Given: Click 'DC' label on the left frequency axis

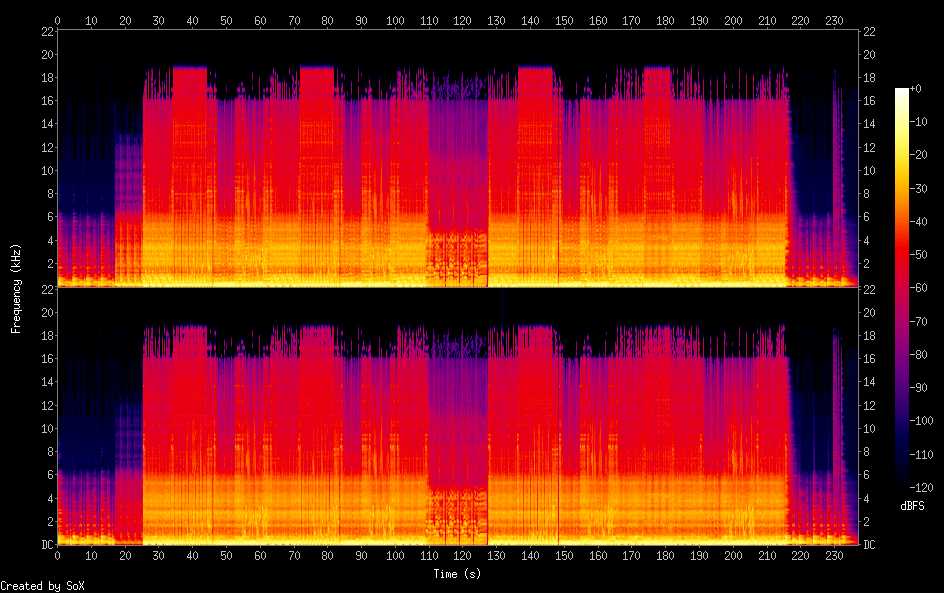Looking at the screenshot, I should 48,545.
